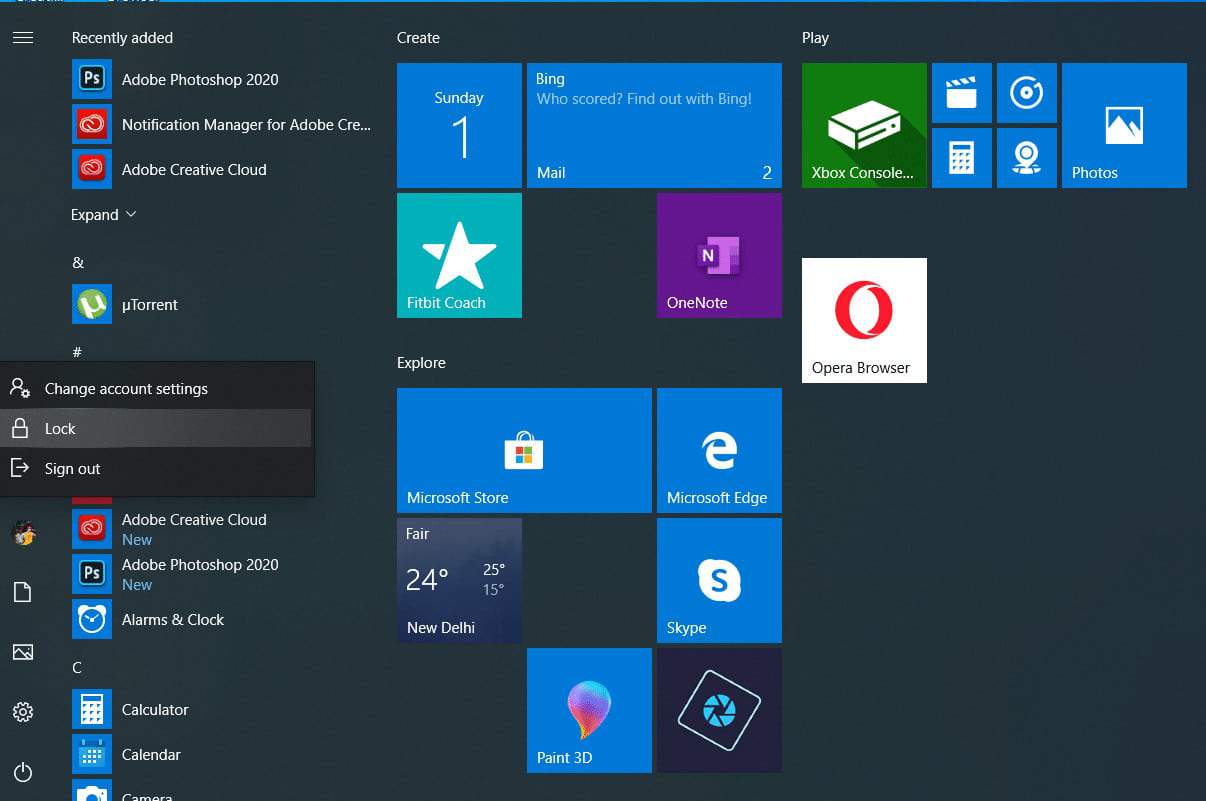Open the Movies & TV clapperboard tile

click(x=962, y=93)
